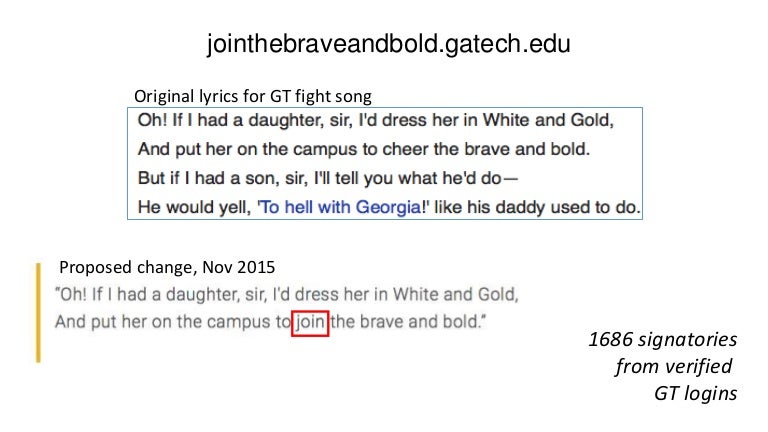Click the red-boxed word join
The height and width of the screenshot is (432, 768).
(310, 323)
